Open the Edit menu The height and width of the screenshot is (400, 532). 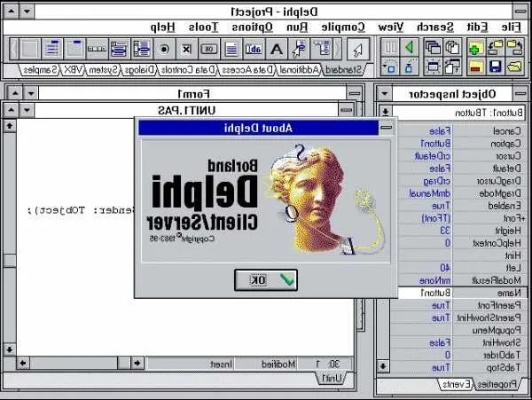477,27
